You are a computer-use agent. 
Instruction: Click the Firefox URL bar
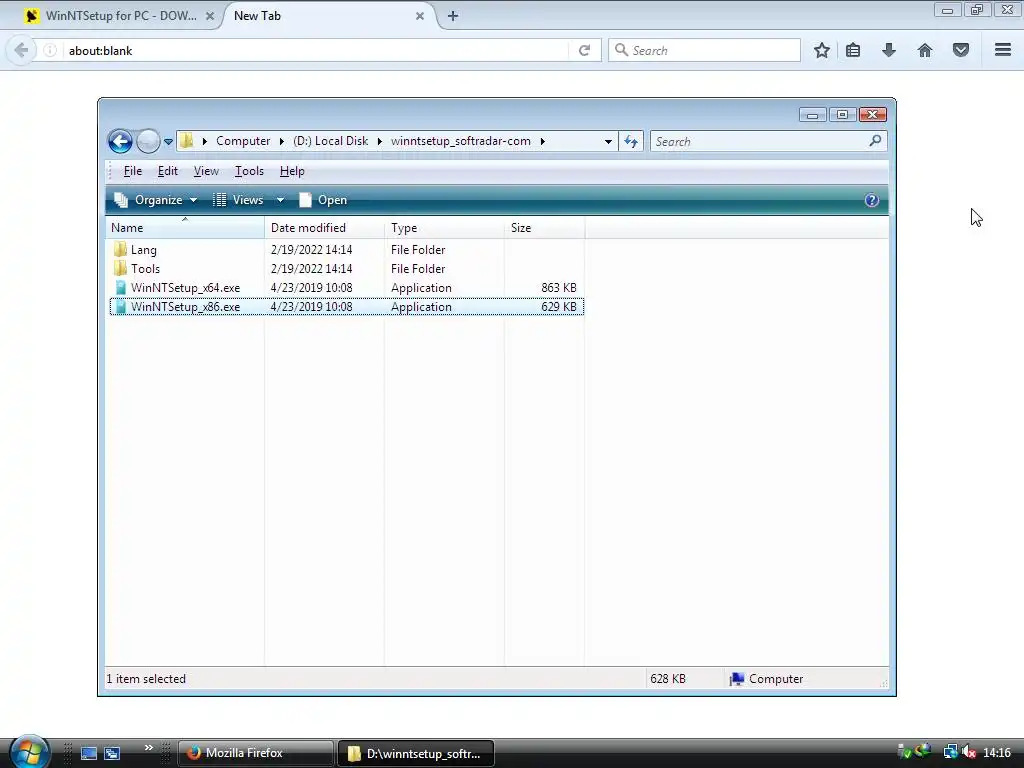point(316,50)
